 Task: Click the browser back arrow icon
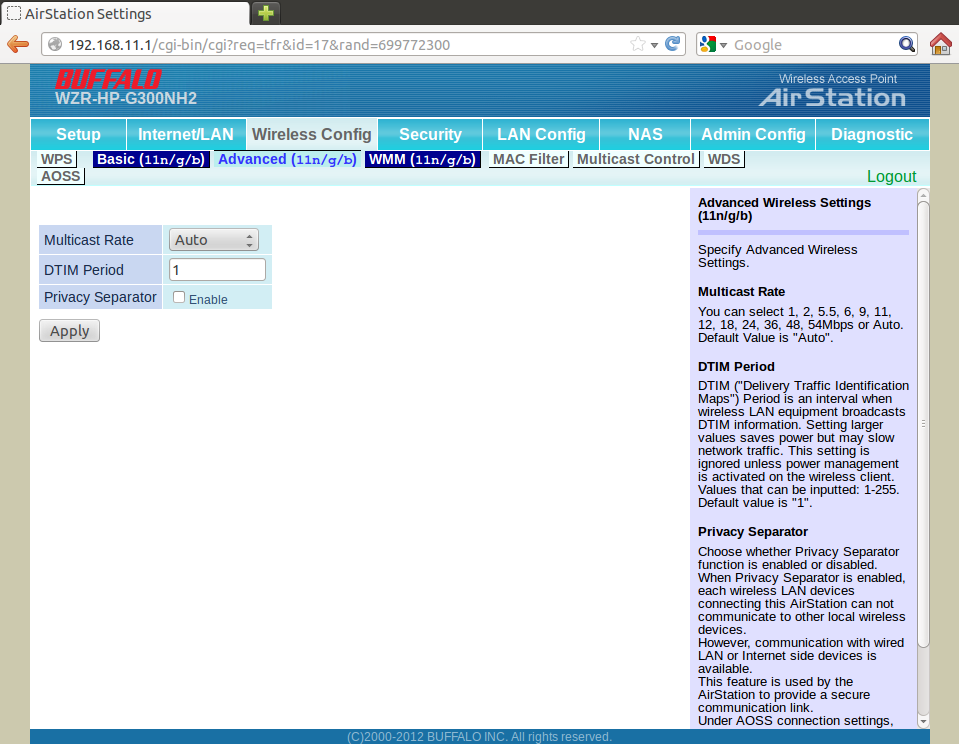pyautogui.click(x=18, y=44)
